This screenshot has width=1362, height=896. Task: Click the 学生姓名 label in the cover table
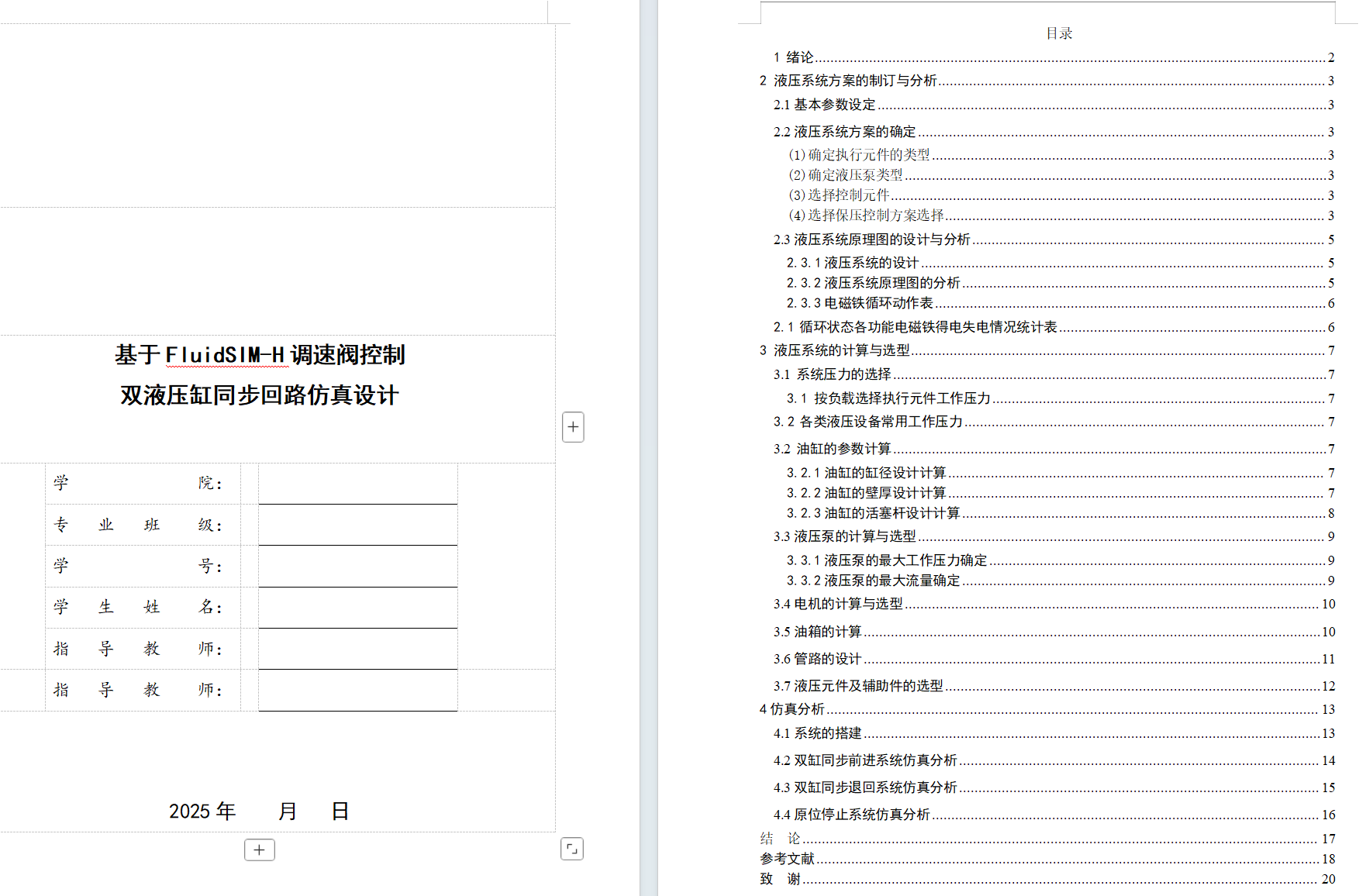pyautogui.click(x=138, y=608)
